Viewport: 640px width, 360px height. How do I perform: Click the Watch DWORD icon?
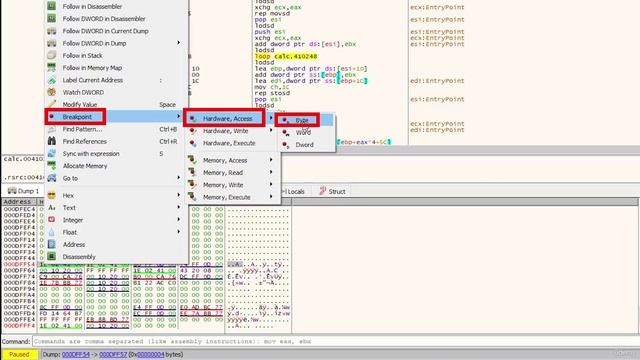tap(51, 92)
